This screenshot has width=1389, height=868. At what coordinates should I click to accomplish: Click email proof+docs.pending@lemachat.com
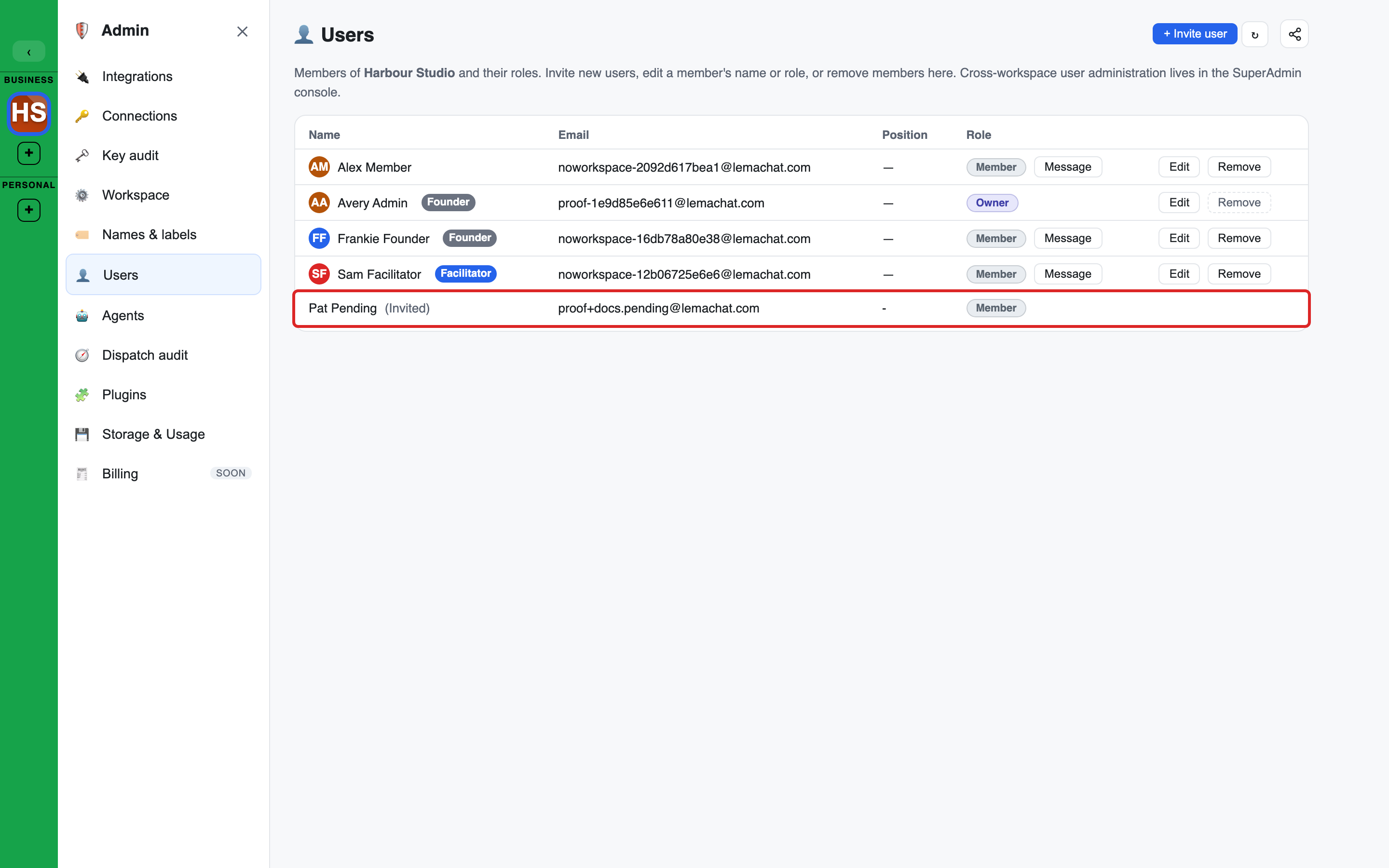click(x=658, y=308)
